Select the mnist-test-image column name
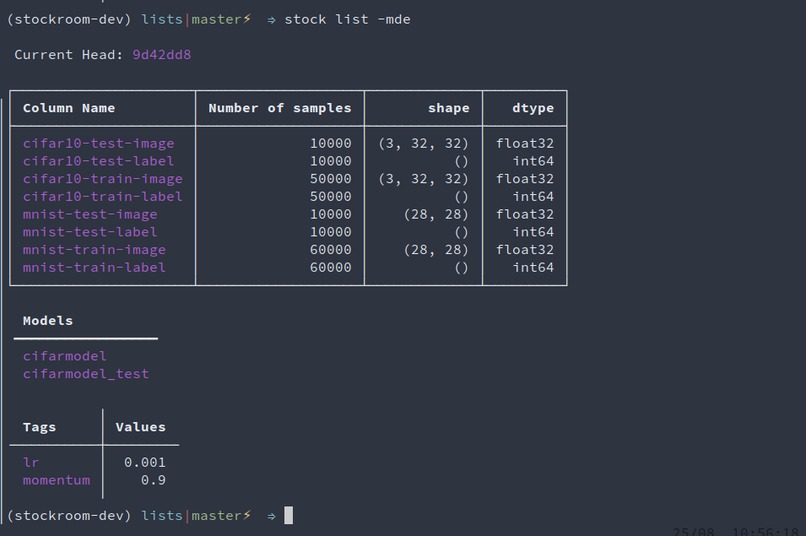 point(90,214)
